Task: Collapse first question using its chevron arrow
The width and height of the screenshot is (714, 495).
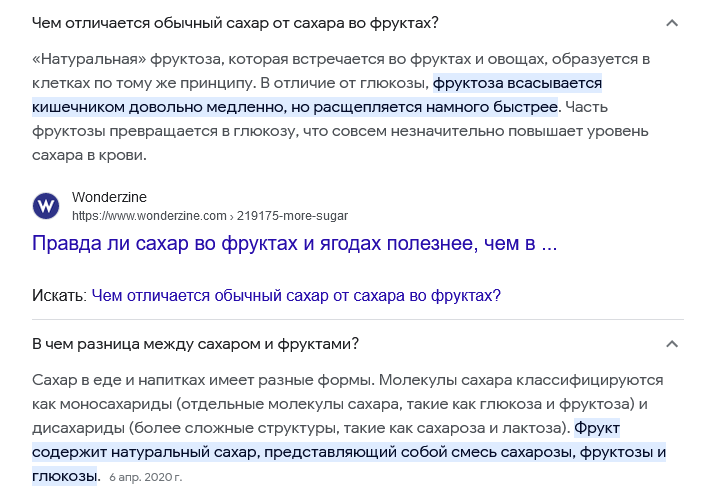Action: click(x=672, y=23)
